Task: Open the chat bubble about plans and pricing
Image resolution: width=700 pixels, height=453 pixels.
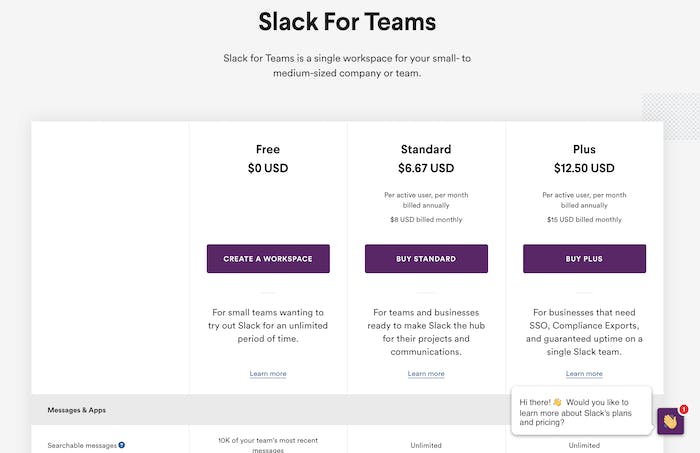Action: pos(581,410)
